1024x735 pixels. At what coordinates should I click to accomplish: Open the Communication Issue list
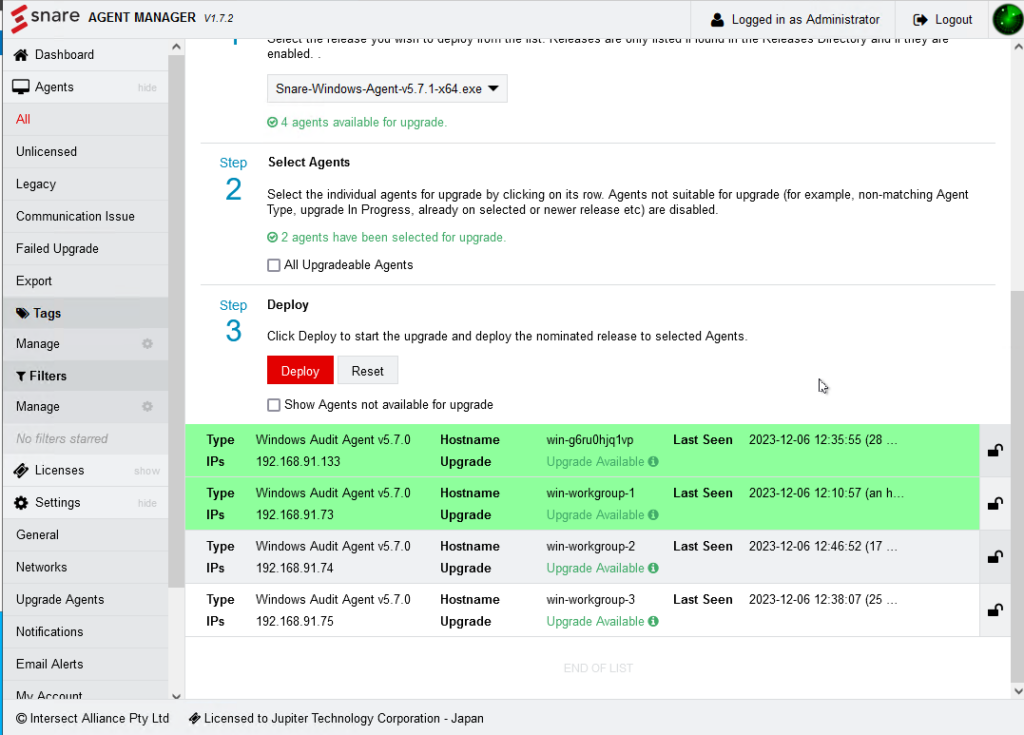pyautogui.click(x=86, y=216)
